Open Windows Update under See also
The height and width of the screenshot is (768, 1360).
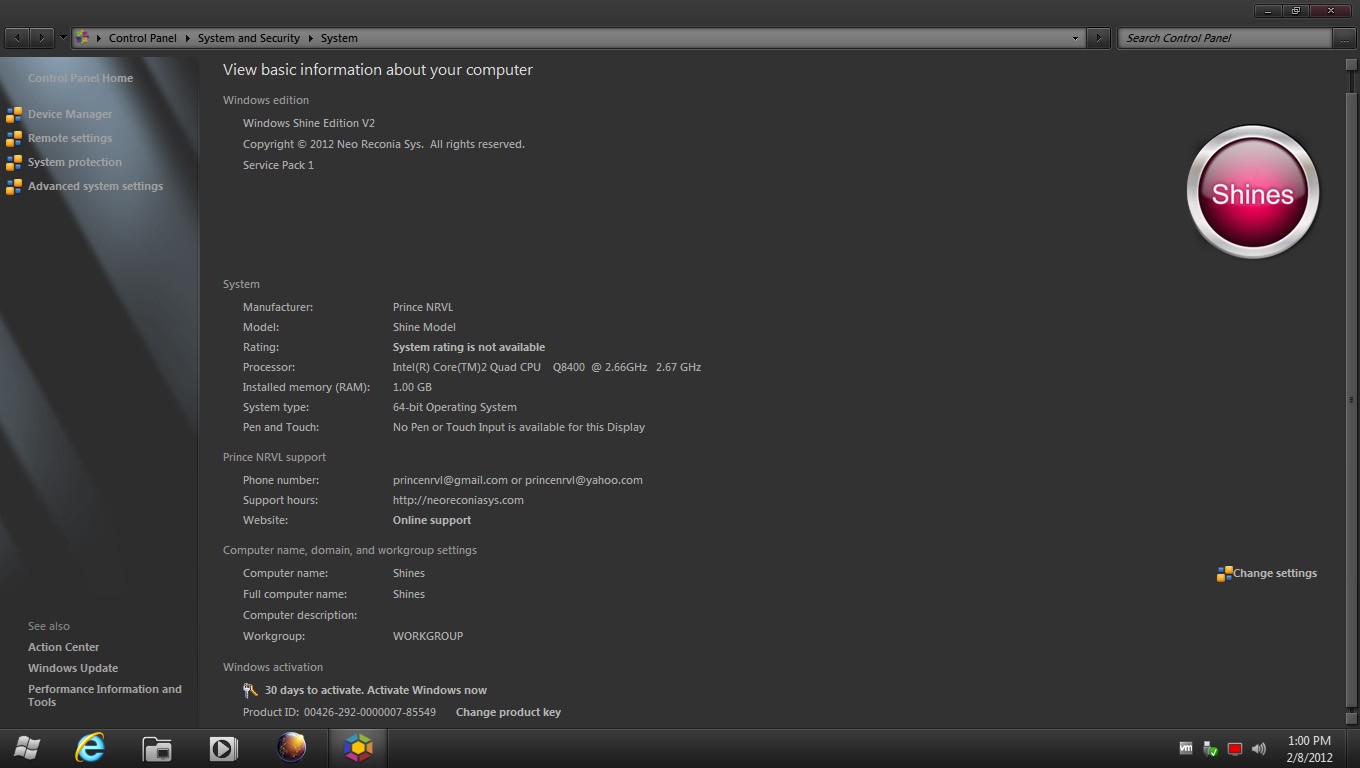tap(73, 668)
